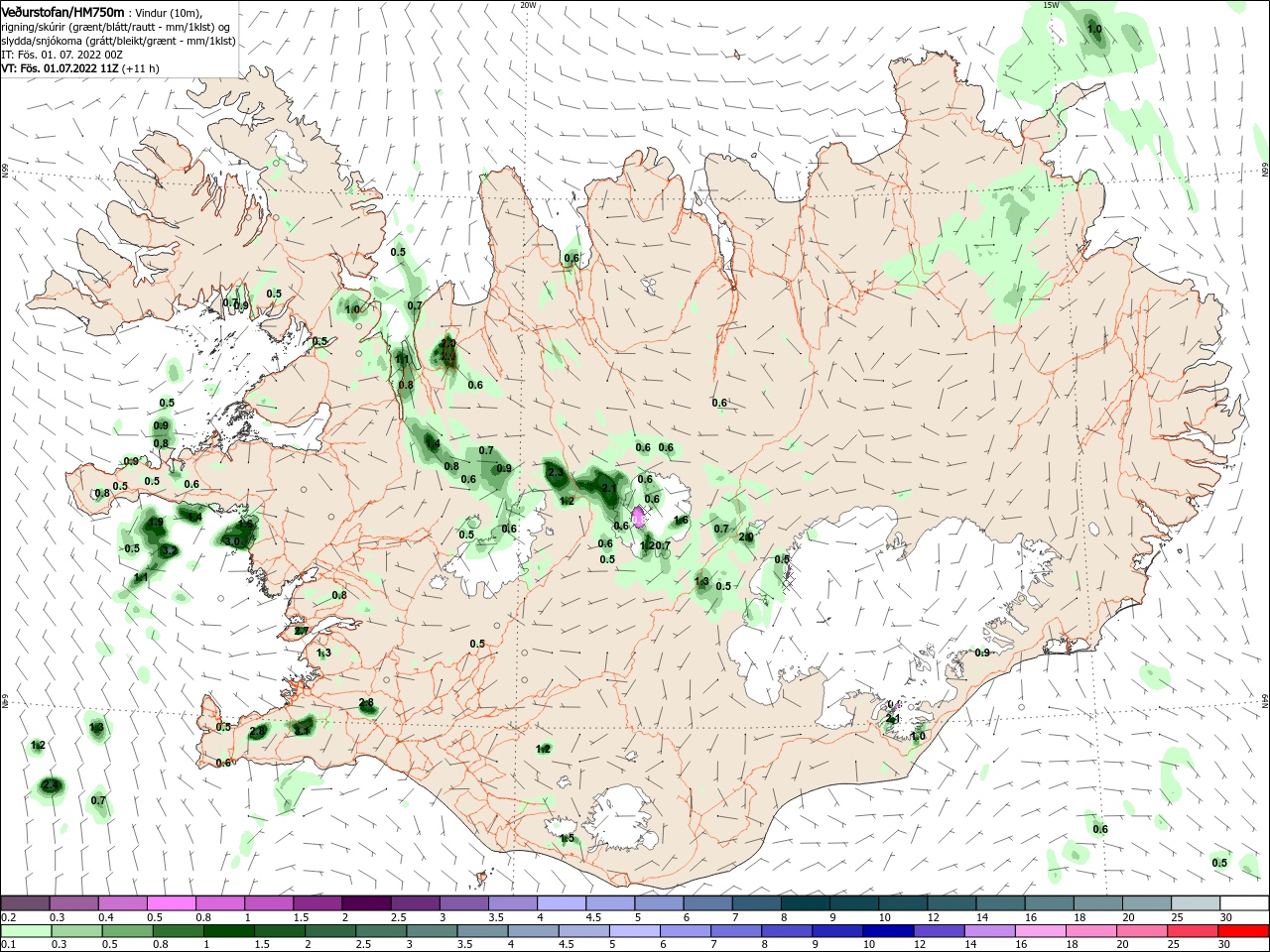The width and height of the screenshot is (1270, 952).
Task: Click the "IT: Fös. 01. 07. 2022 00Z" line
Action: (x=62, y=55)
